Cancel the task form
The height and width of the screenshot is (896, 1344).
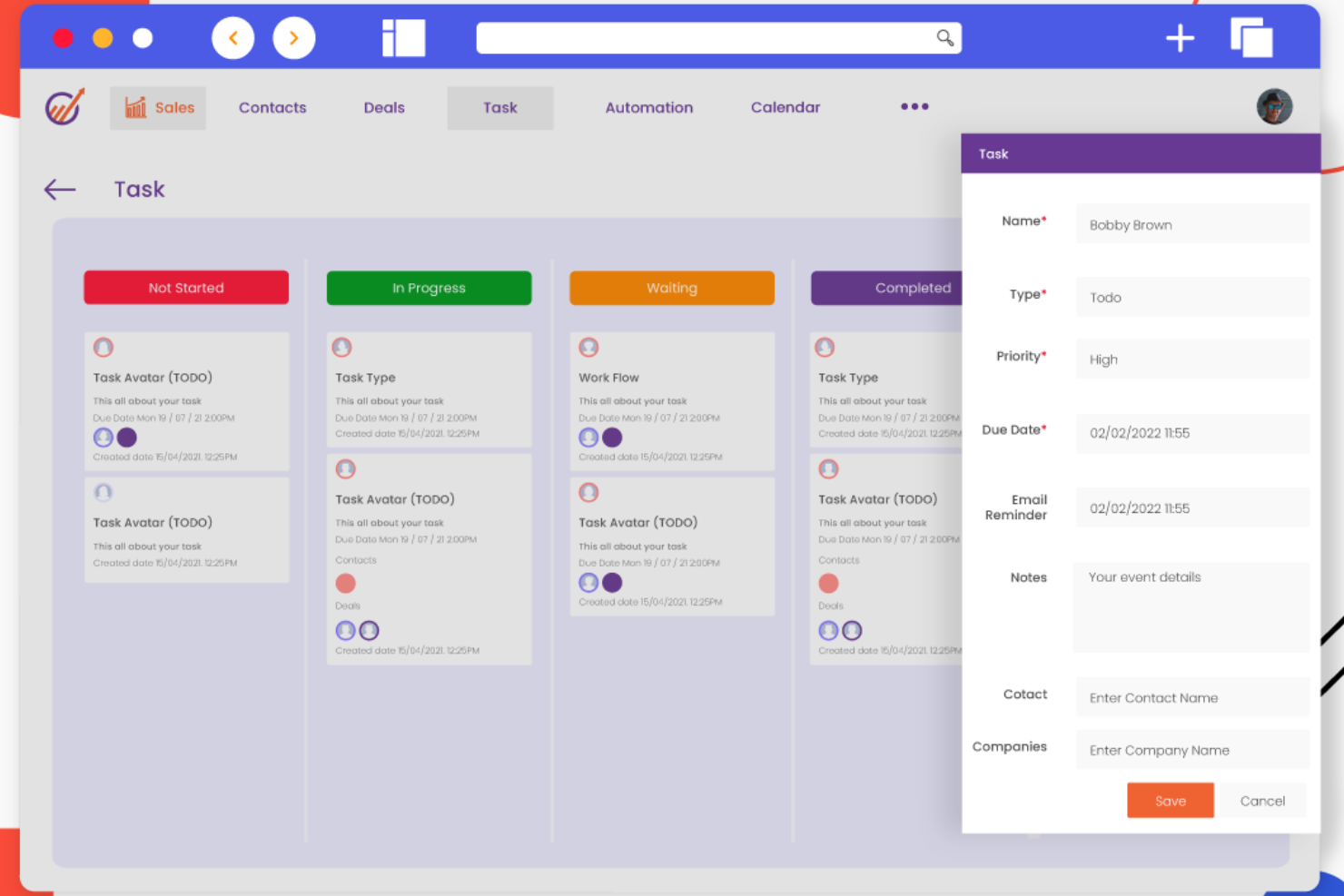pos(1262,800)
